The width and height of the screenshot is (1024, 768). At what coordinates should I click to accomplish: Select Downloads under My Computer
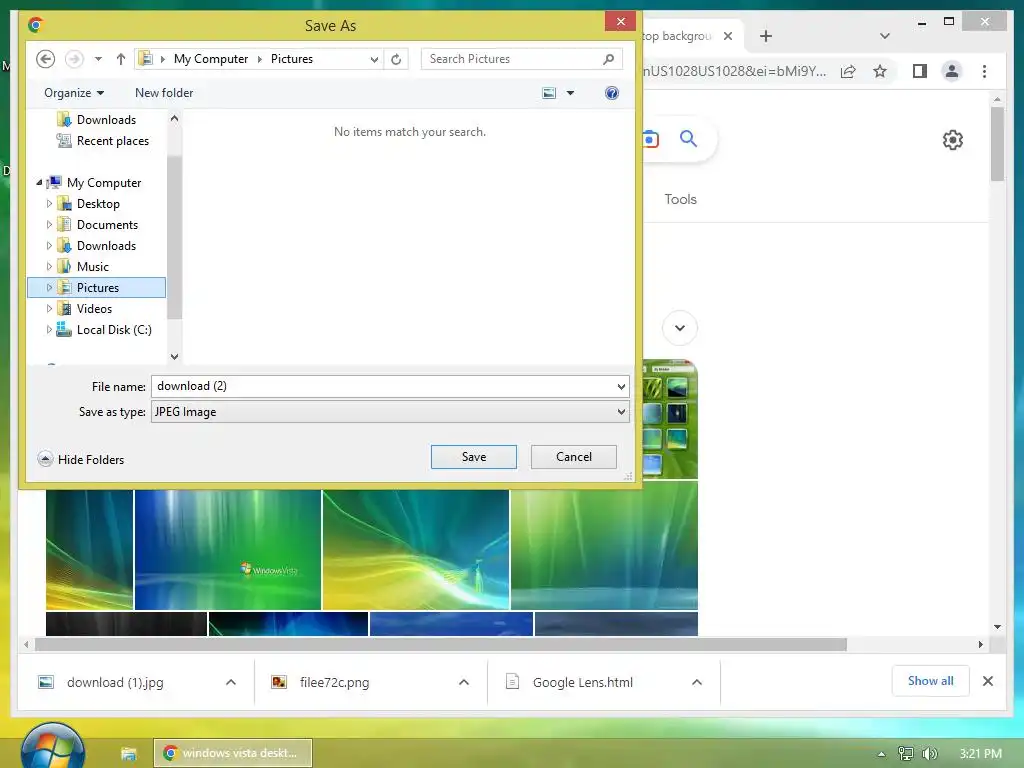[106, 246]
